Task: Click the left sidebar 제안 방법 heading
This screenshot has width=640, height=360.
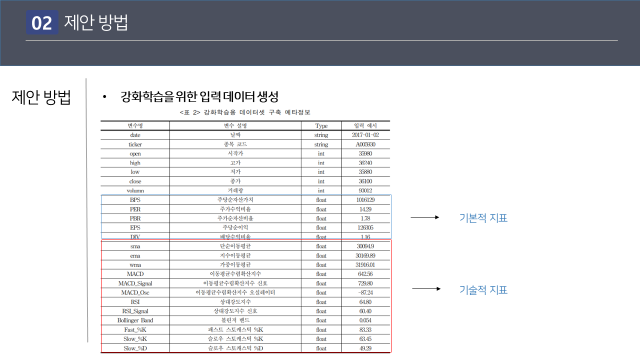Action: pyautogui.click(x=41, y=97)
